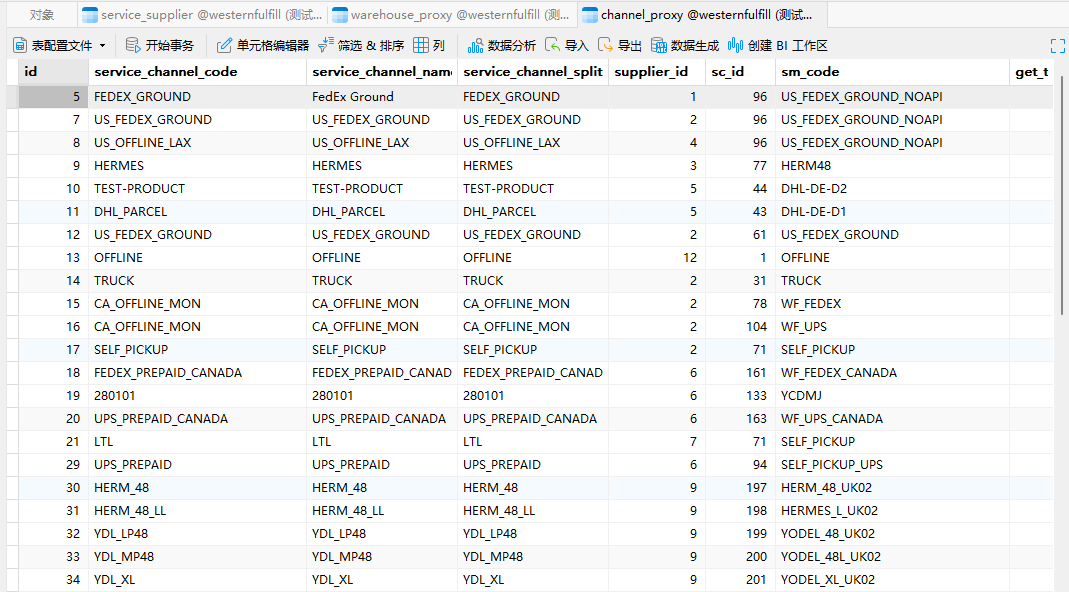The width and height of the screenshot is (1069, 592).
Task: Select the TRUCK service_channel_code cell
Action: [x=197, y=281]
